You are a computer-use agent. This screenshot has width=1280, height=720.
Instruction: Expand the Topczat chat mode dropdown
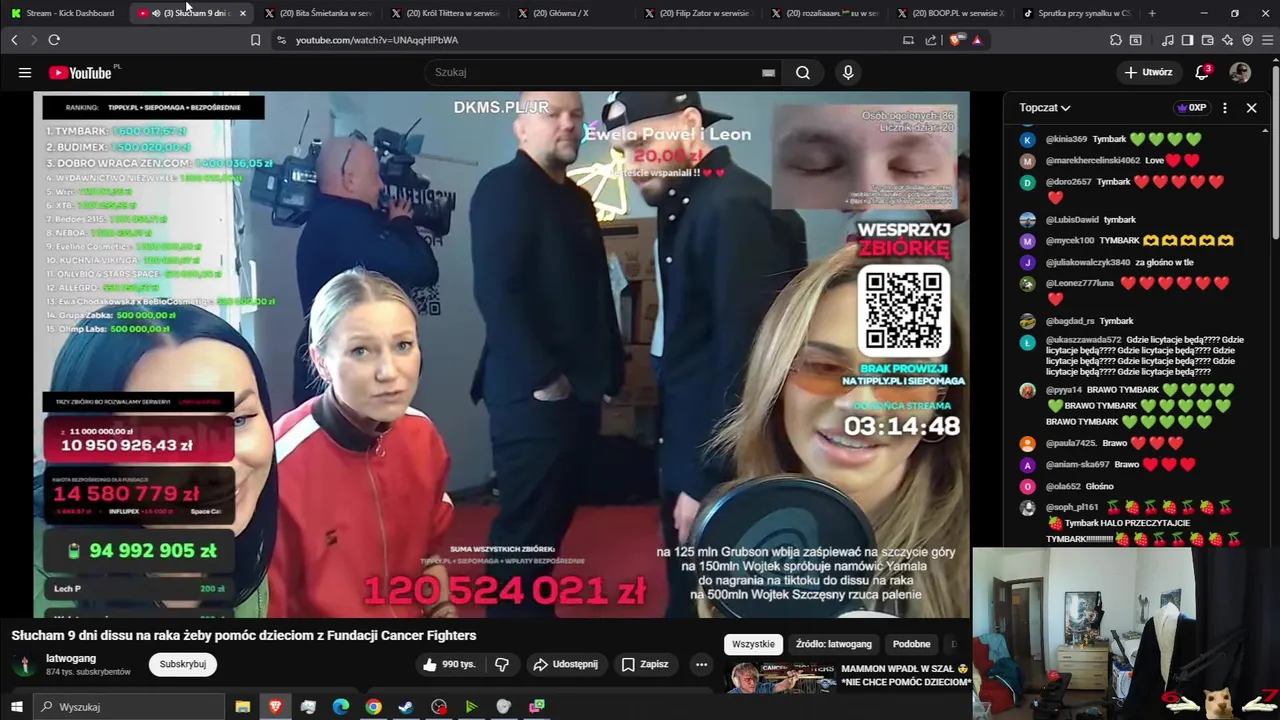click(x=1045, y=107)
